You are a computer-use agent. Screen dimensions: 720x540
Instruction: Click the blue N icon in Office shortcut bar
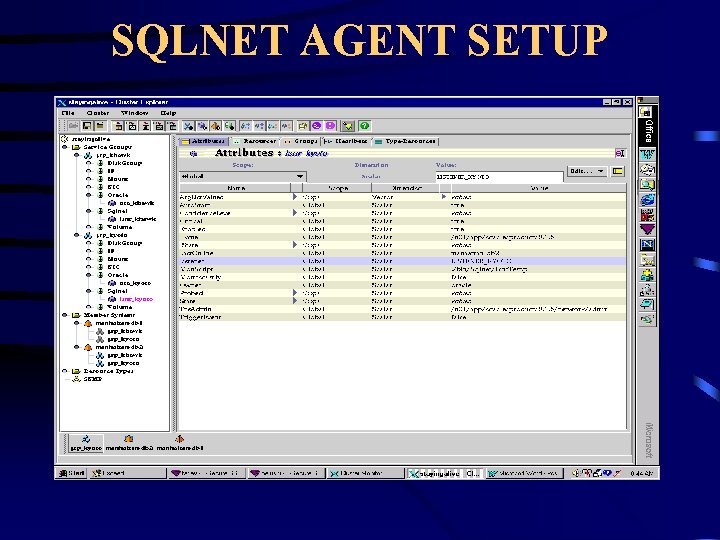[x=647, y=245]
